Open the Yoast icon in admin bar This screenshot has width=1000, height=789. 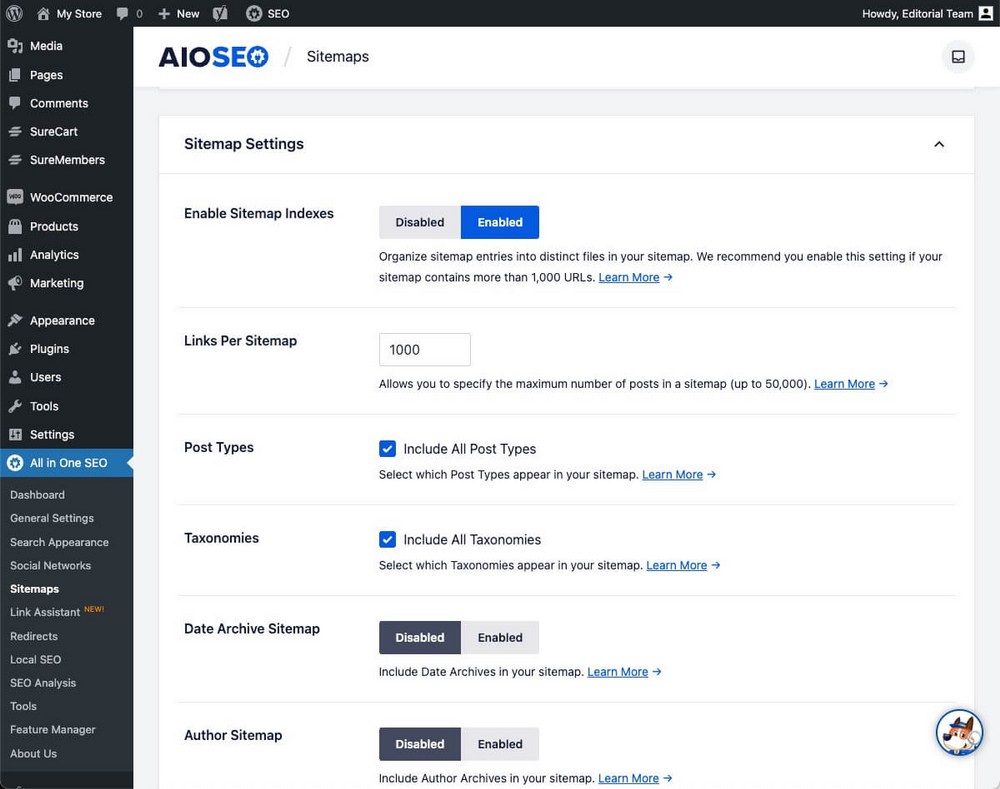[x=220, y=13]
